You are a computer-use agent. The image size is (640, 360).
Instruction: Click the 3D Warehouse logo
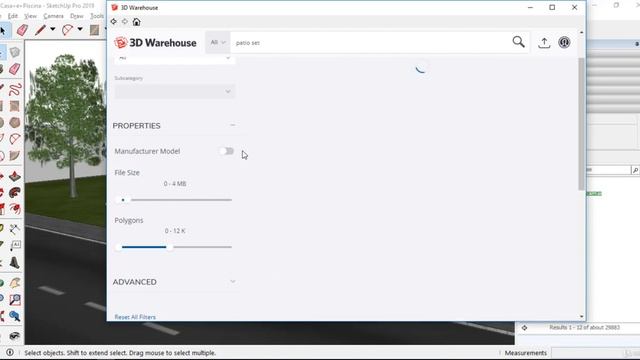pos(155,42)
